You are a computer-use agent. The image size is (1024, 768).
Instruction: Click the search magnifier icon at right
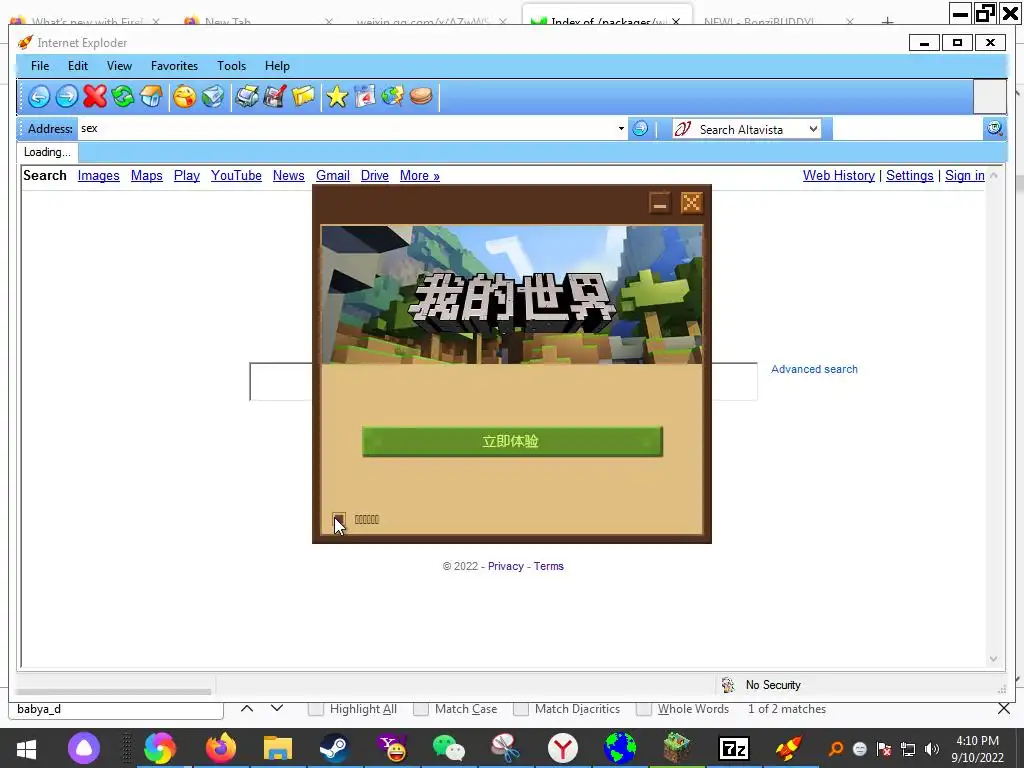tap(994, 129)
